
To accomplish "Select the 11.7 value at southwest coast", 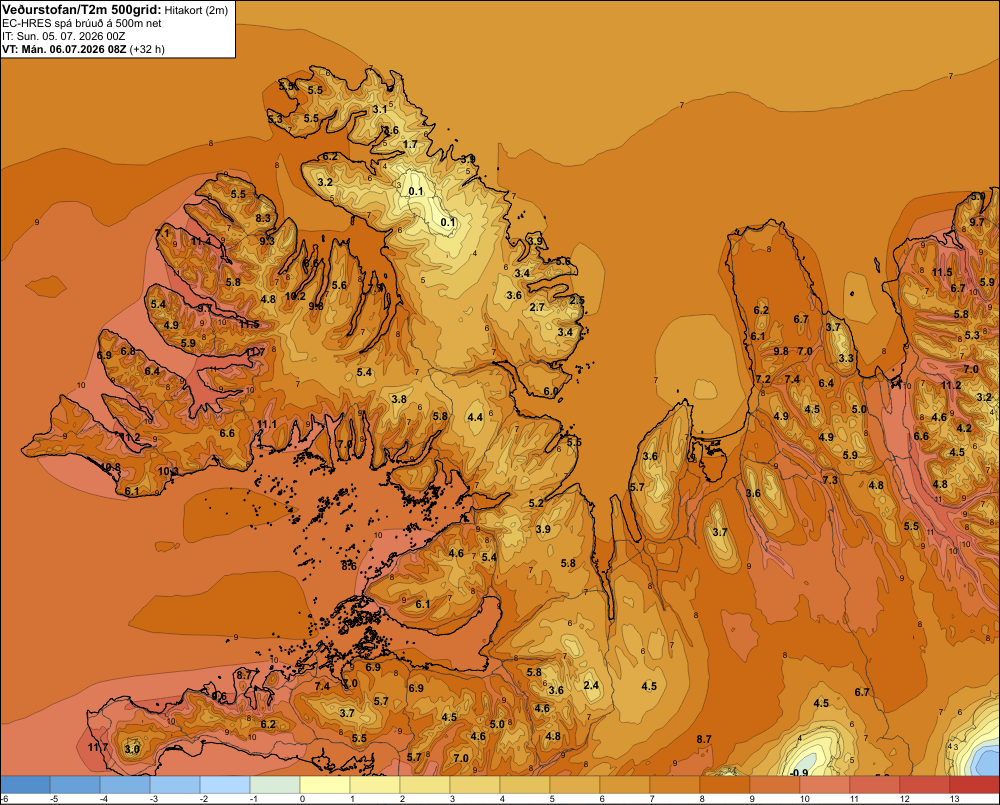I will click(98, 747).
